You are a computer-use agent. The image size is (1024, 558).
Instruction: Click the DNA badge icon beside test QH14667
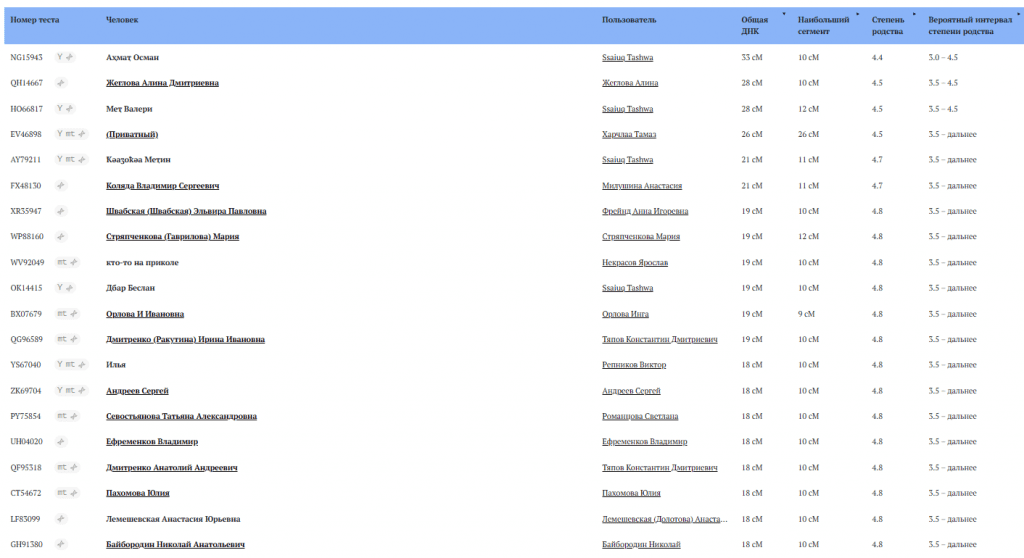(61, 83)
